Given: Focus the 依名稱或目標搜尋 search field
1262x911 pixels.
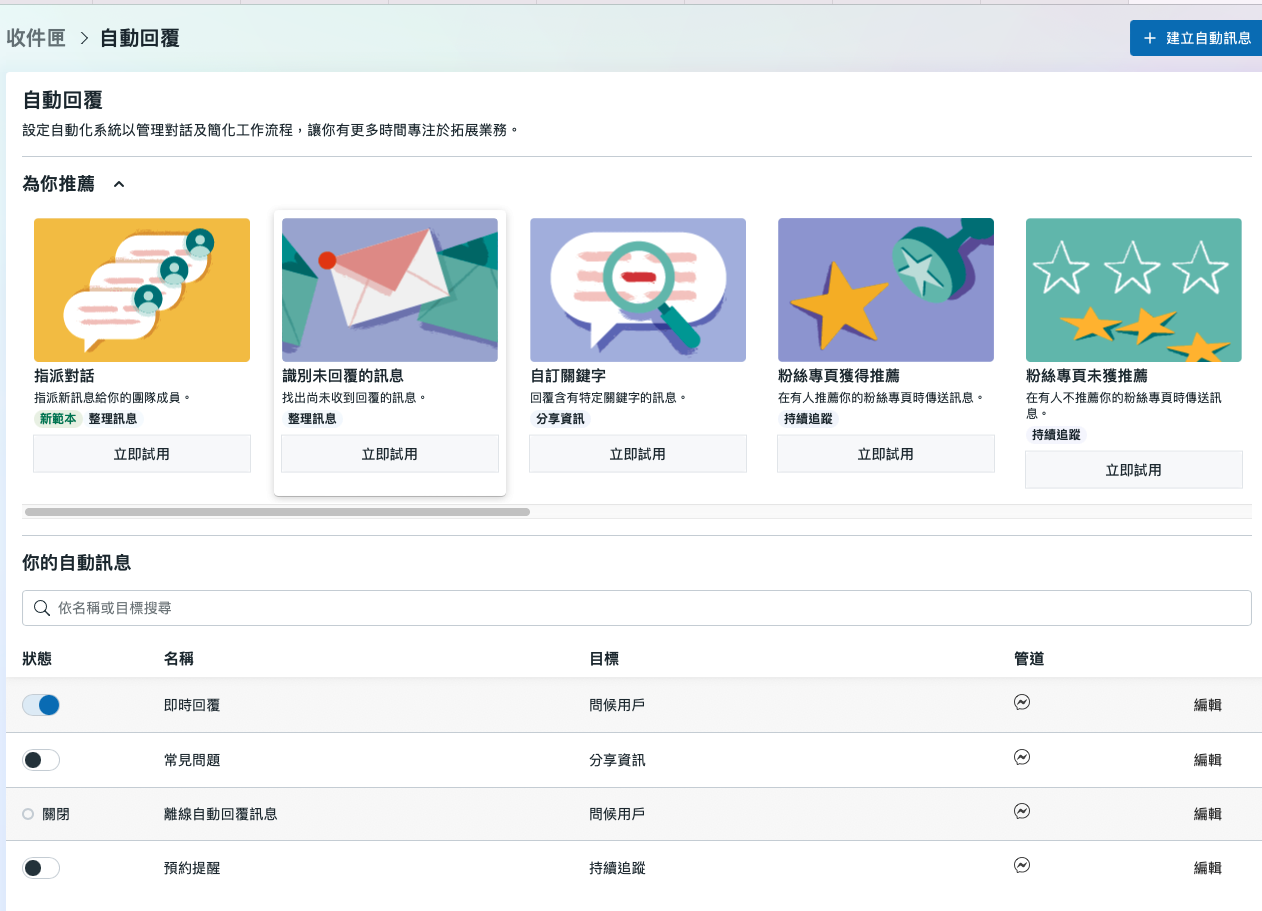Looking at the screenshot, I should [x=637, y=608].
